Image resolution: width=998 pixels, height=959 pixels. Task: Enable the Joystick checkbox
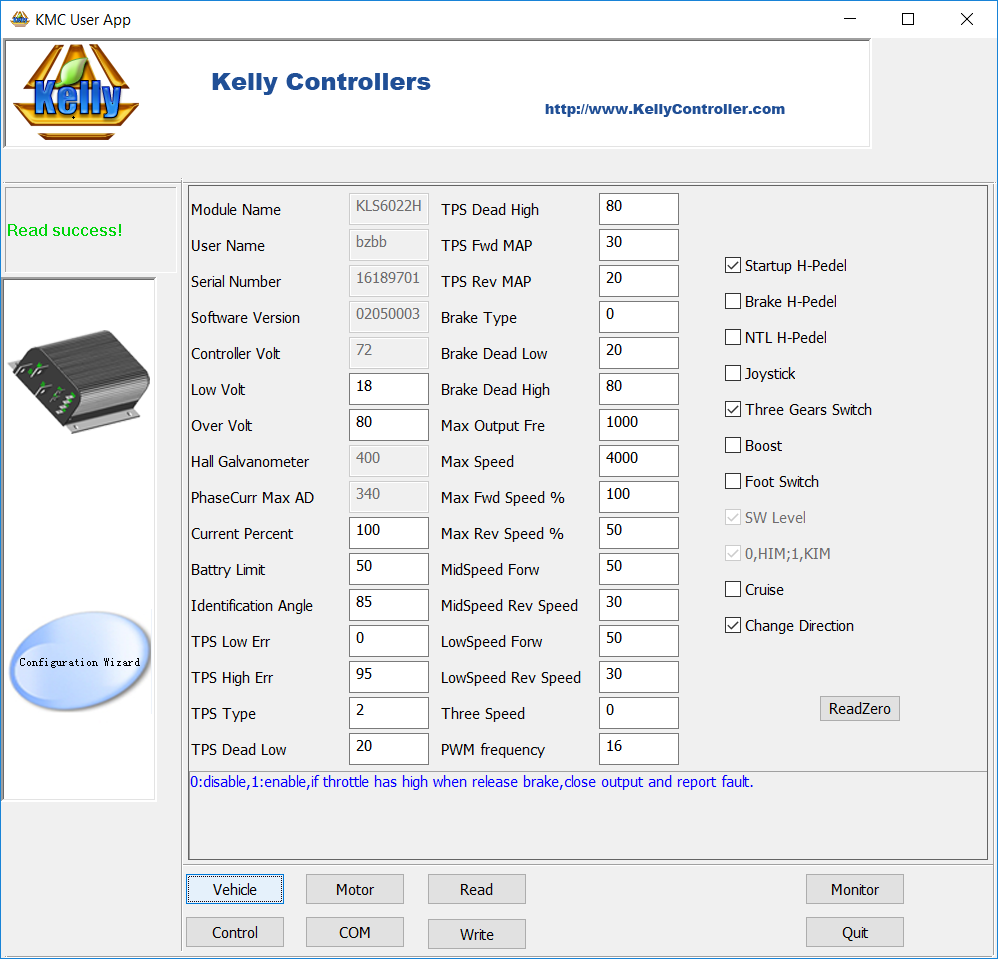pyautogui.click(x=733, y=373)
